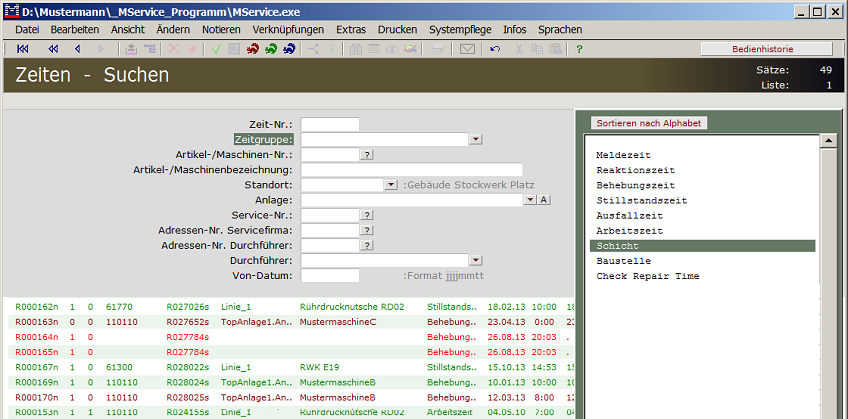The height and width of the screenshot is (419, 848).
Task: Click the red figure icon in the toolbar
Action: (252, 49)
